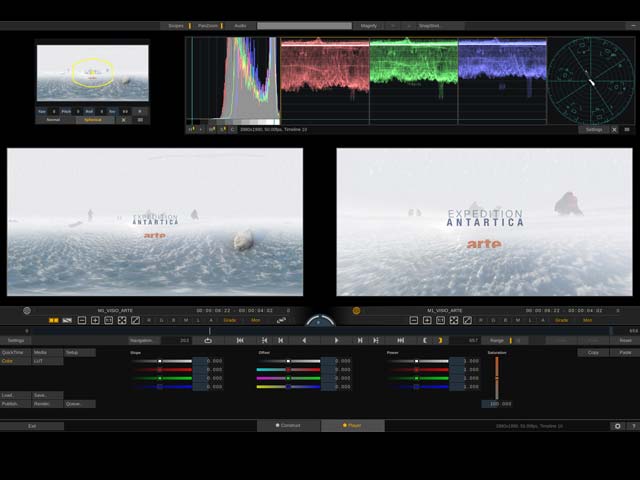Zoom out in the left viewer

82,321
